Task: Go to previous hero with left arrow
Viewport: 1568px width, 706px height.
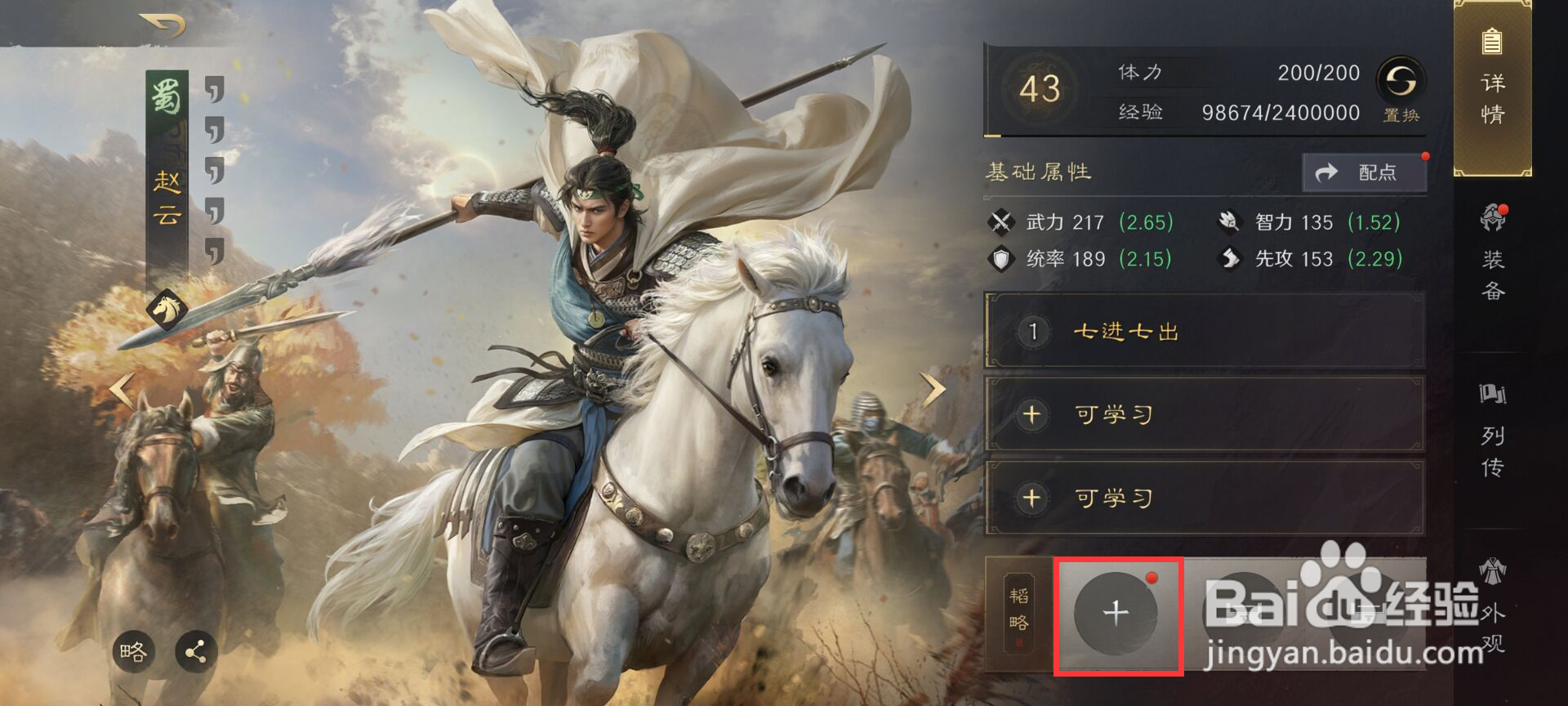Action: pyautogui.click(x=122, y=391)
